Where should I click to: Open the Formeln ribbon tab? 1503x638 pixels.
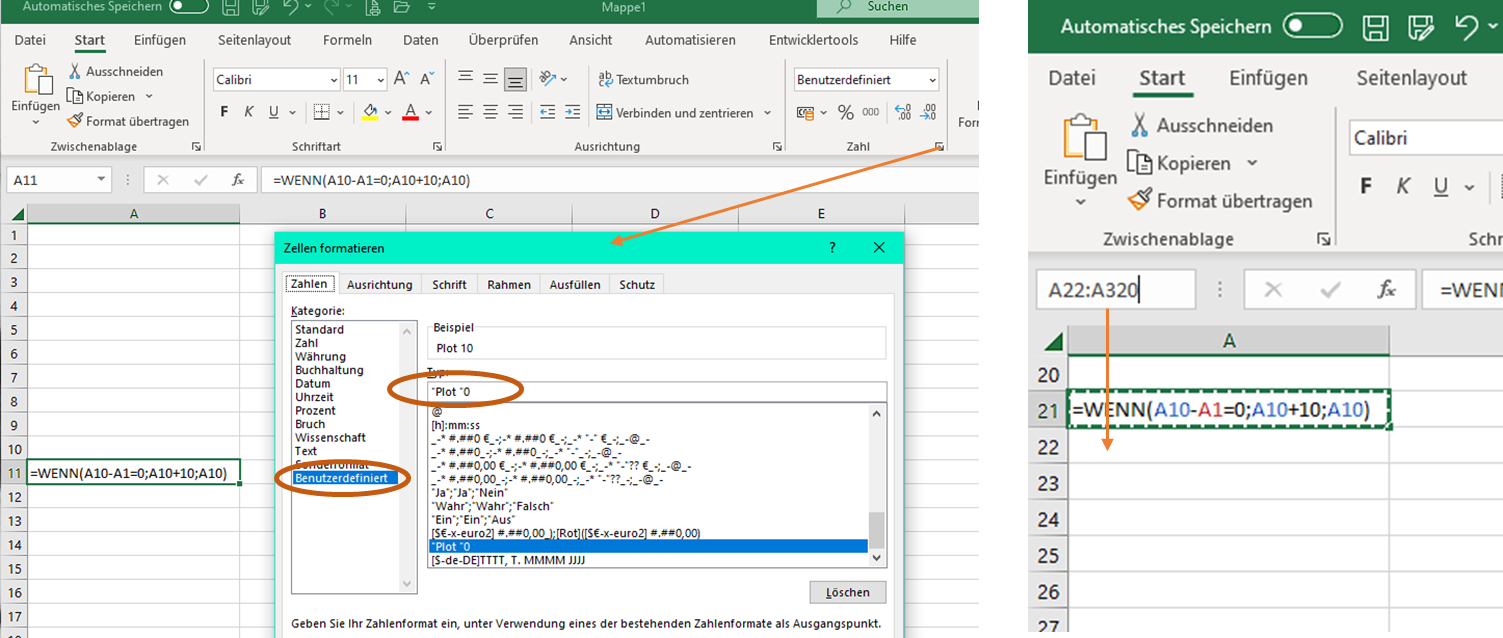pos(347,41)
